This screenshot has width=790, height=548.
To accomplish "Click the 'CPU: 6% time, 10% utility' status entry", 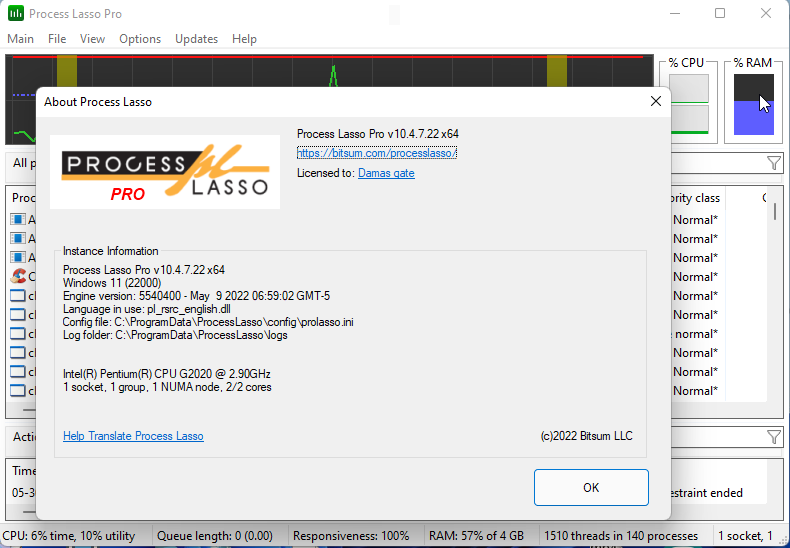I will pos(69,535).
